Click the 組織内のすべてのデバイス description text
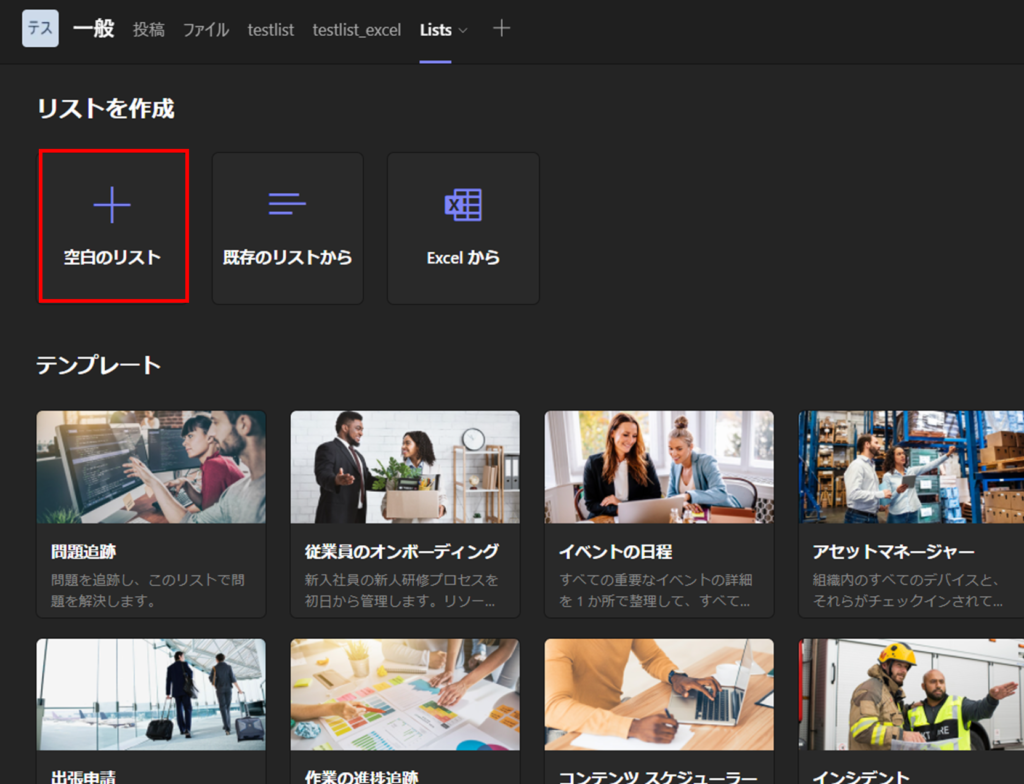Screen dimensions: 1024x784 coord(908,590)
